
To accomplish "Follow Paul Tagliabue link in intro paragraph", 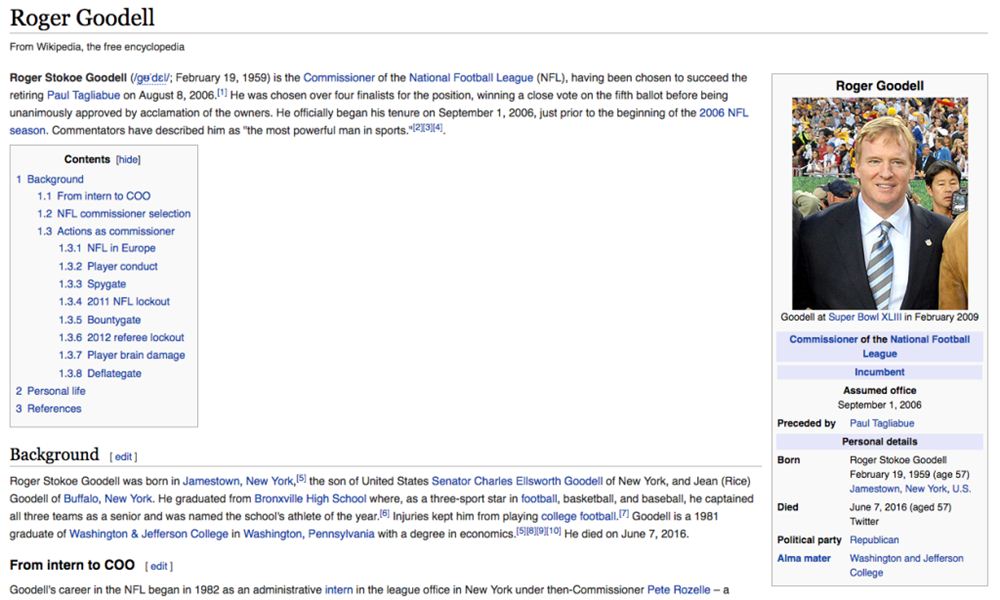I will point(84,96).
